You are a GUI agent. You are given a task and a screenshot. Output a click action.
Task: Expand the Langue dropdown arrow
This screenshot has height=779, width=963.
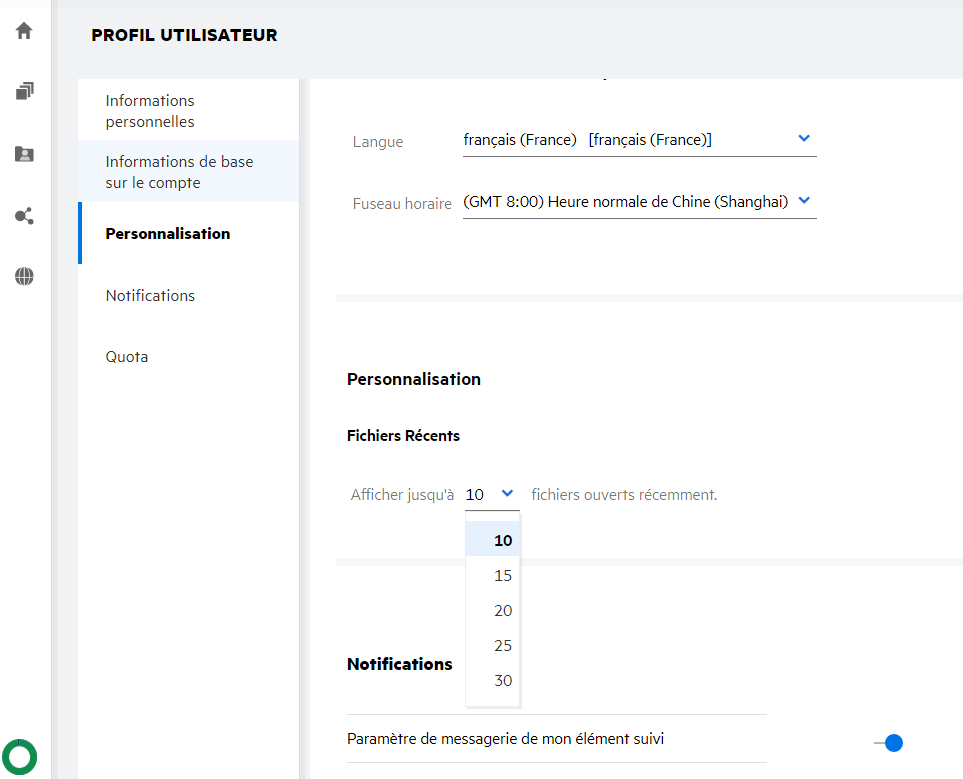[804, 139]
